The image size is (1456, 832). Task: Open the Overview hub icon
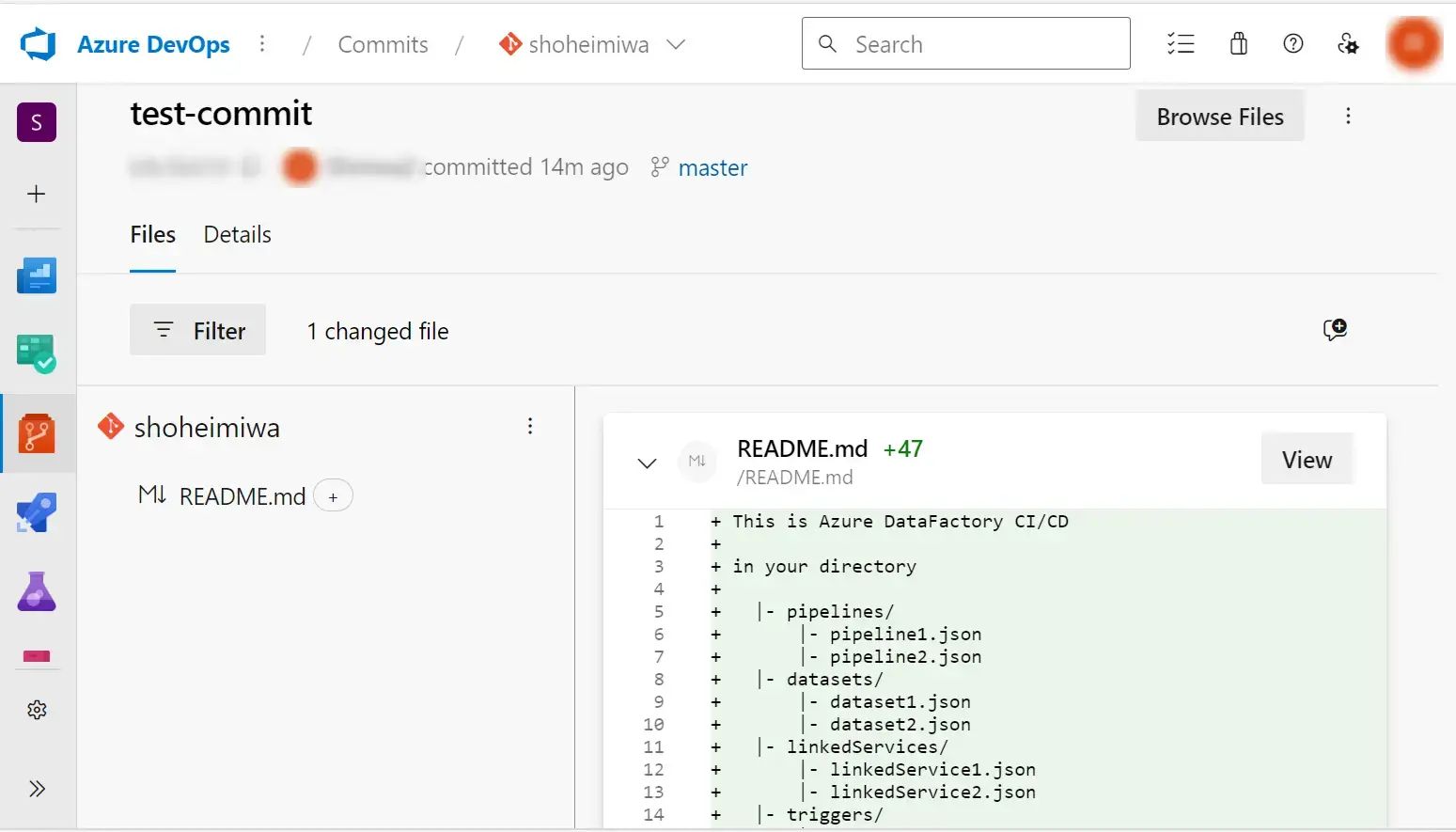[x=37, y=275]
